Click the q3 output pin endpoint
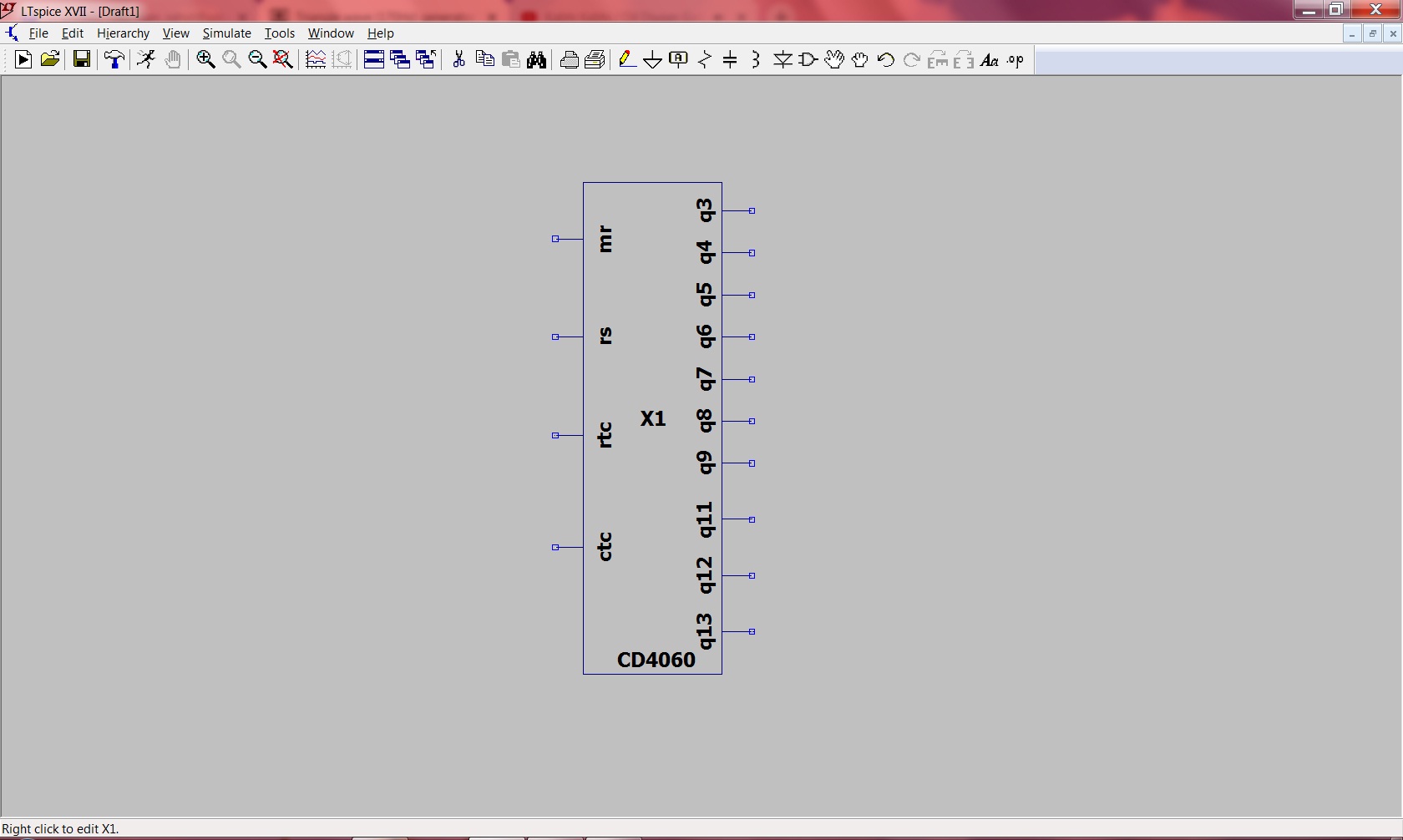The height and width of the screenshot is (840, 1403). (752, 210)
